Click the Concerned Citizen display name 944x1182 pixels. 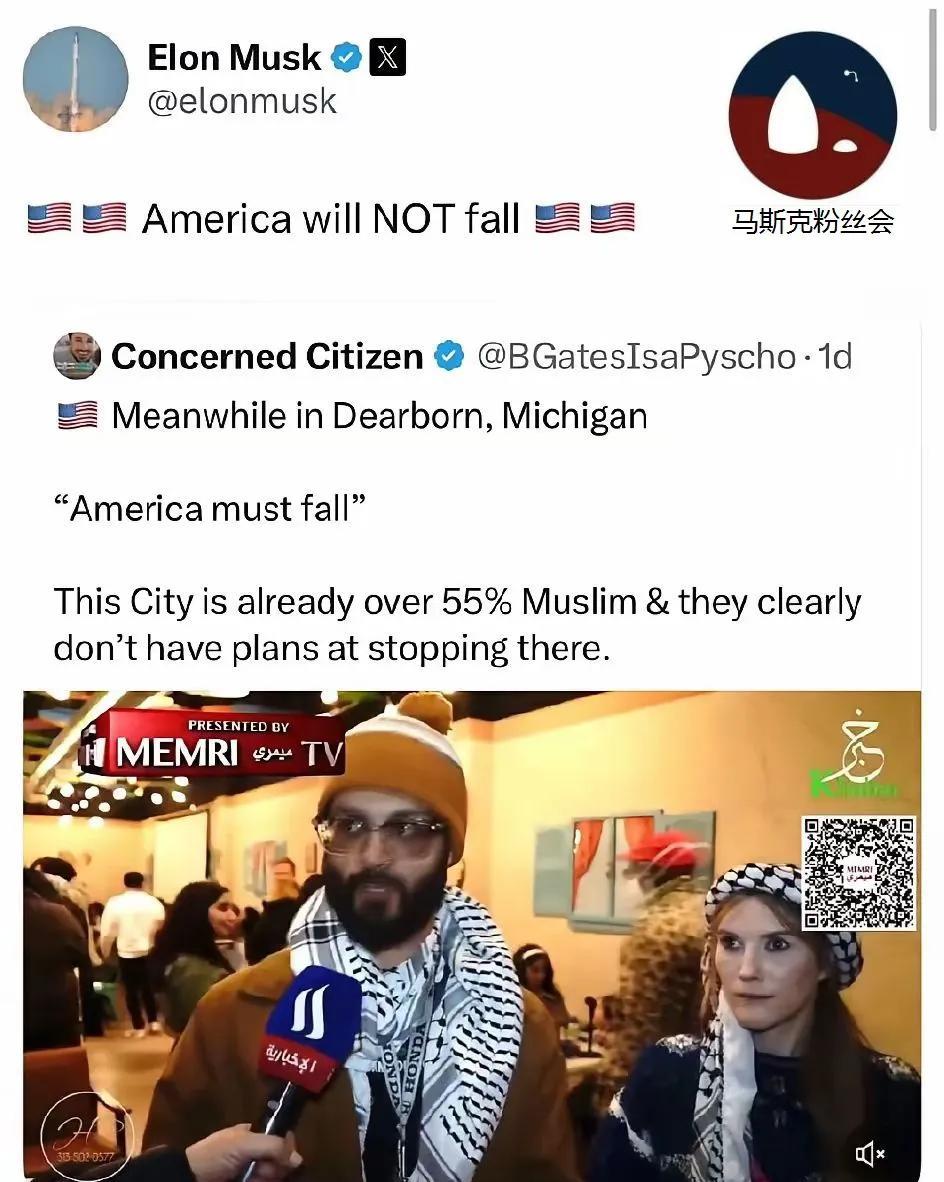point(267,357)
